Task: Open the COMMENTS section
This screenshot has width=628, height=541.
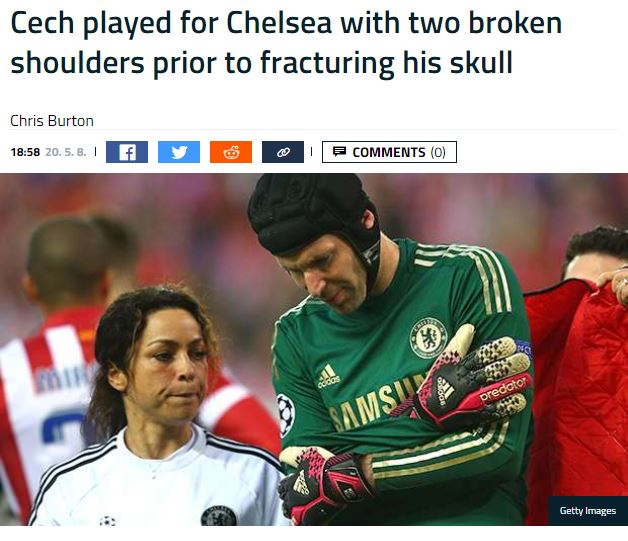Action: click(x=389, y=152)
